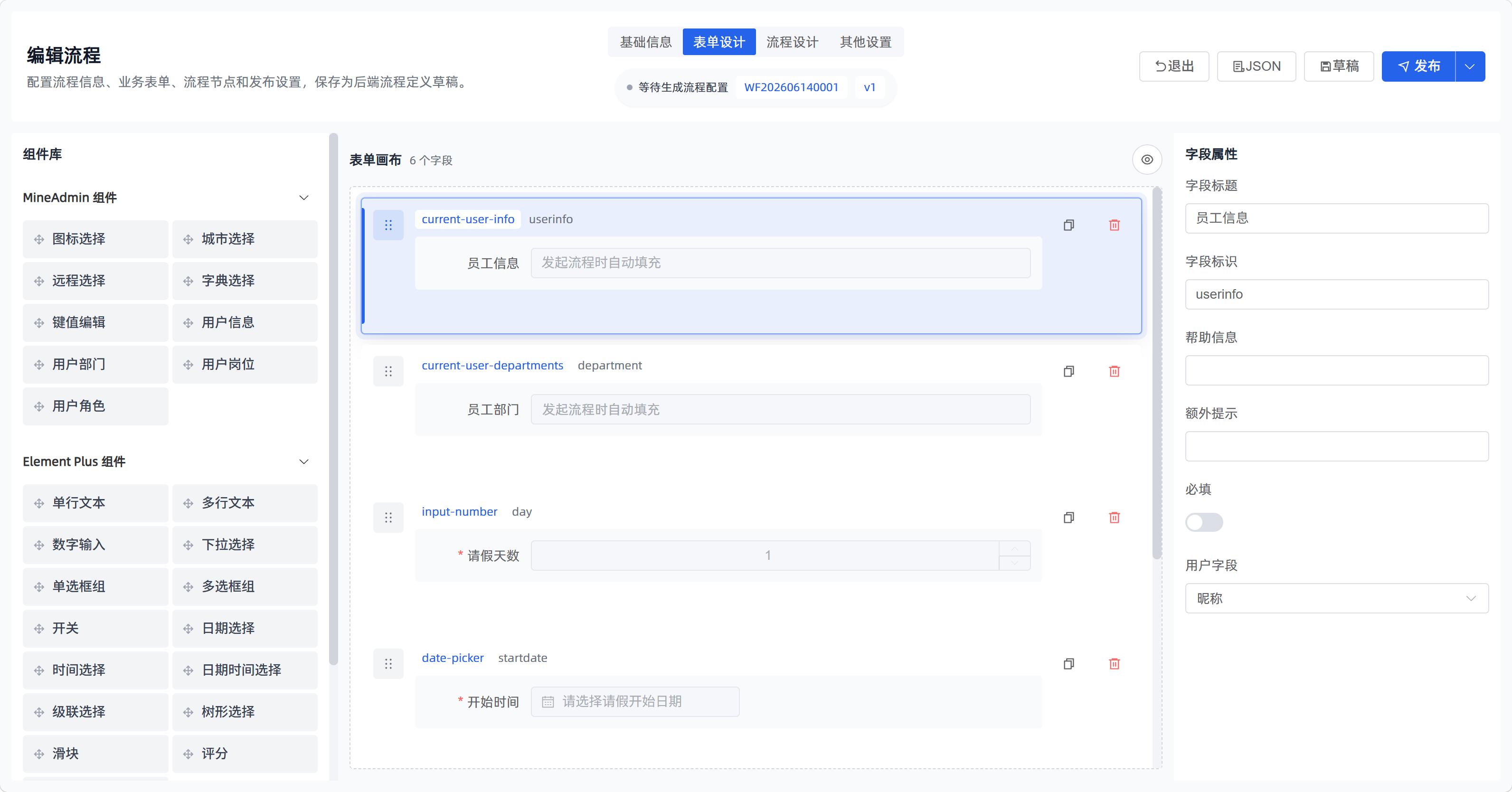
Task: Go to 其他设置 tab
Action: tap(865, 42)
